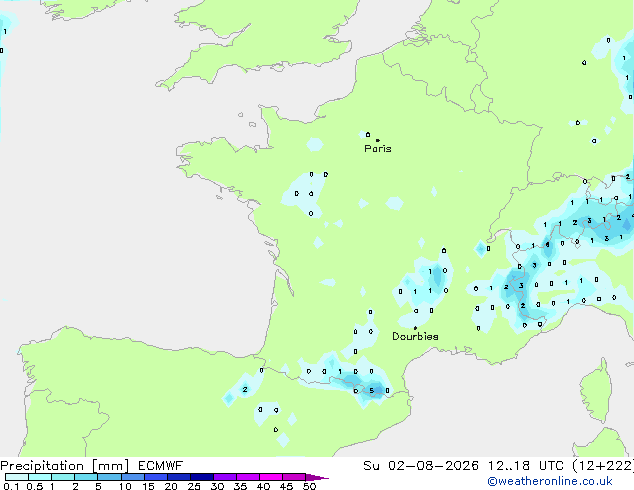Click the '(12+222)' forecast offset text
Image resolution: width=634 pixels, height=490 pixels.
(x=603, y=466)
